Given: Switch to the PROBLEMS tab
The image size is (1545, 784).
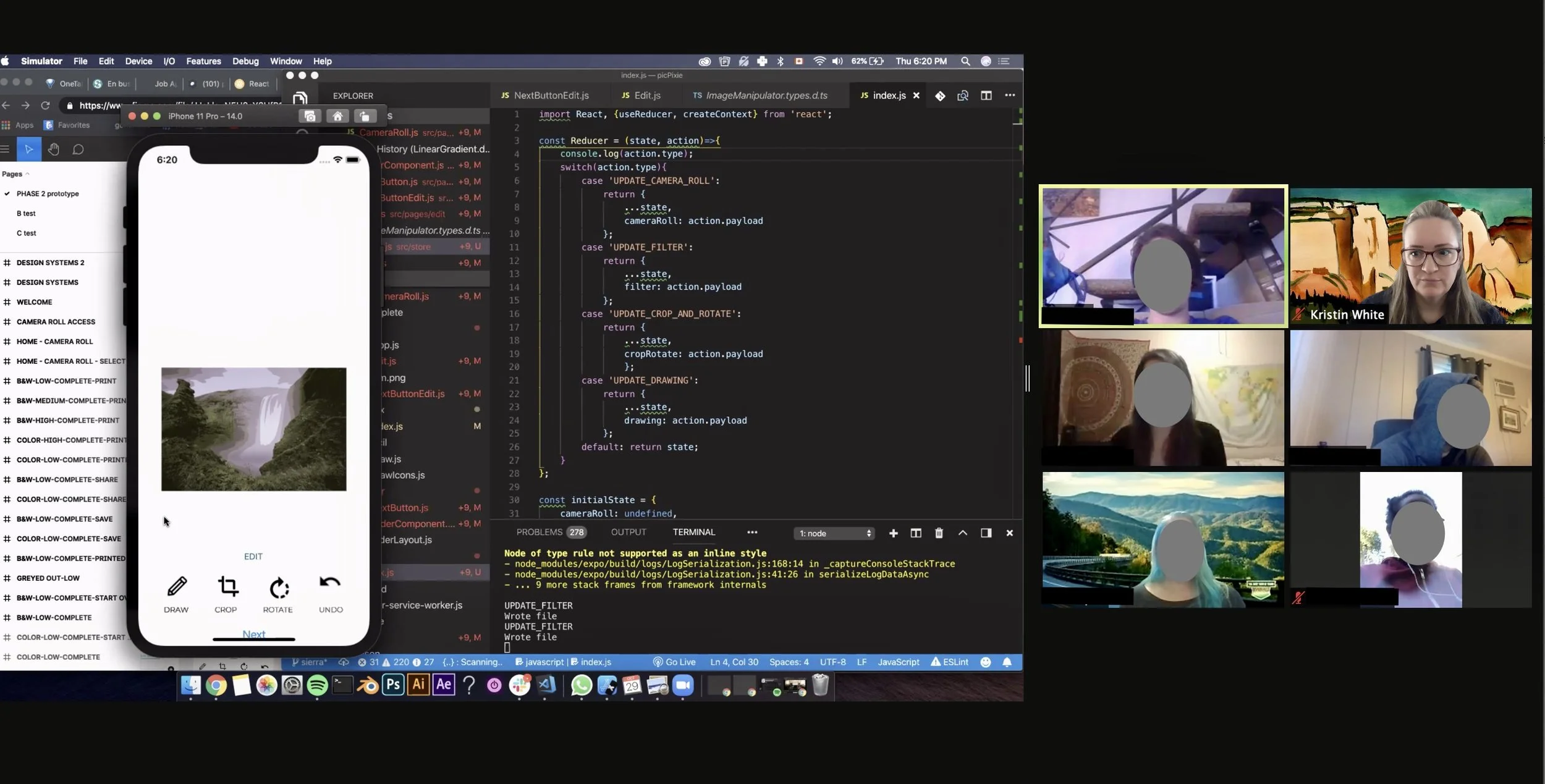Looking at the screenshot, I should (x=539, y=532).
